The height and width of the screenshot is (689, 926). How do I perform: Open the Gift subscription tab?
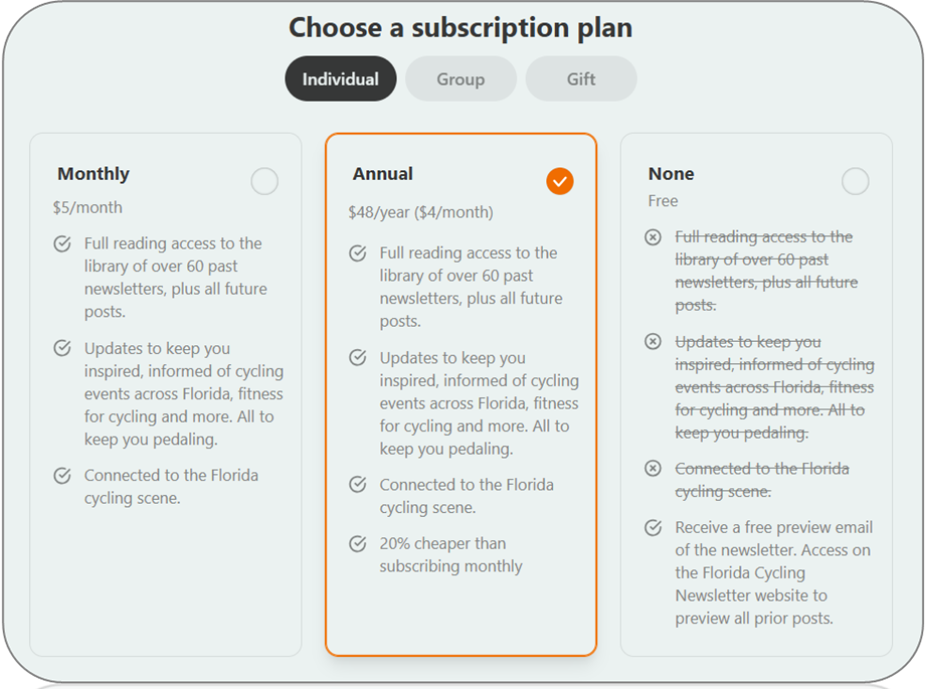[x=581, y=78]
